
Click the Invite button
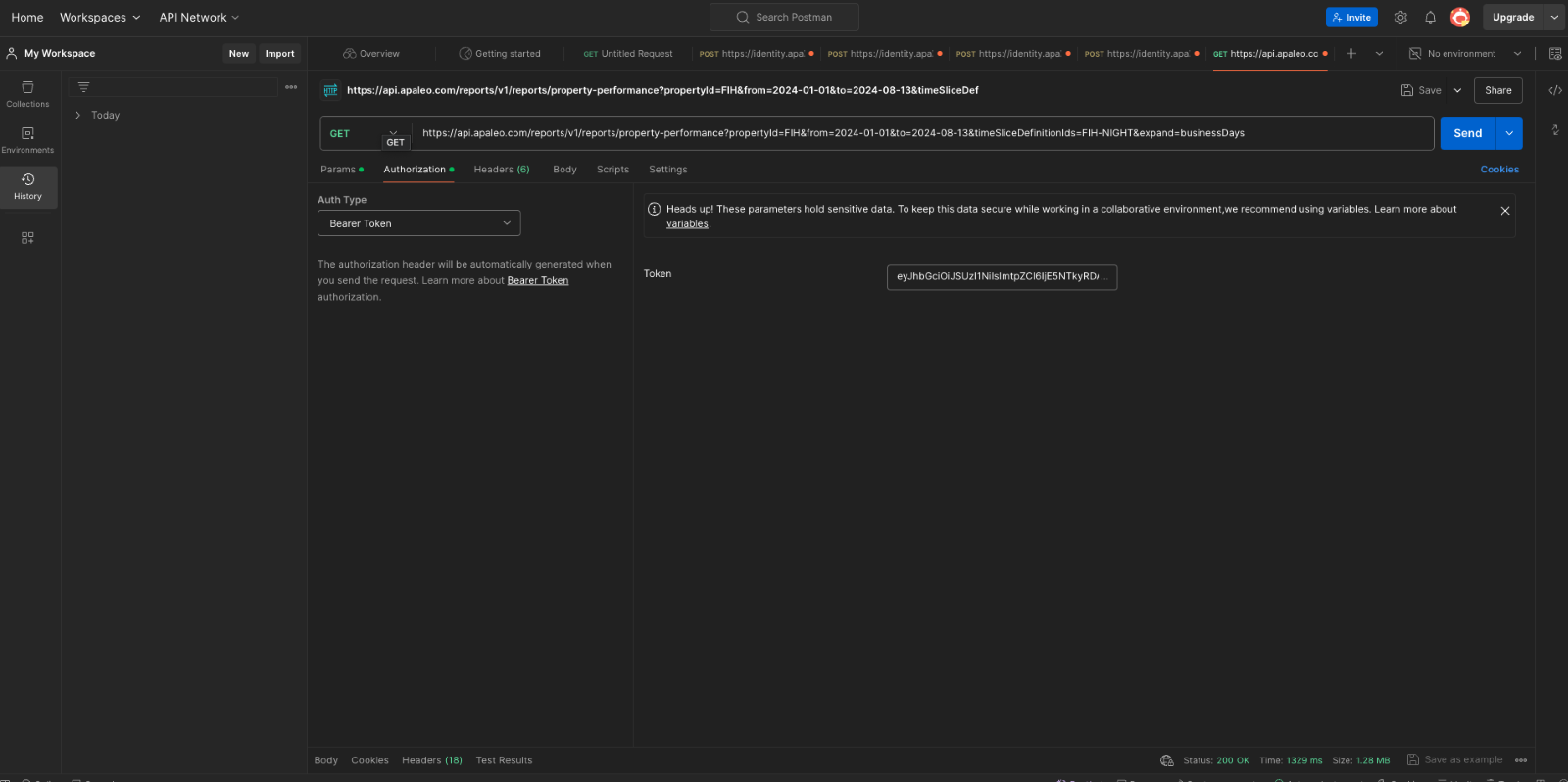[1351, 18]
